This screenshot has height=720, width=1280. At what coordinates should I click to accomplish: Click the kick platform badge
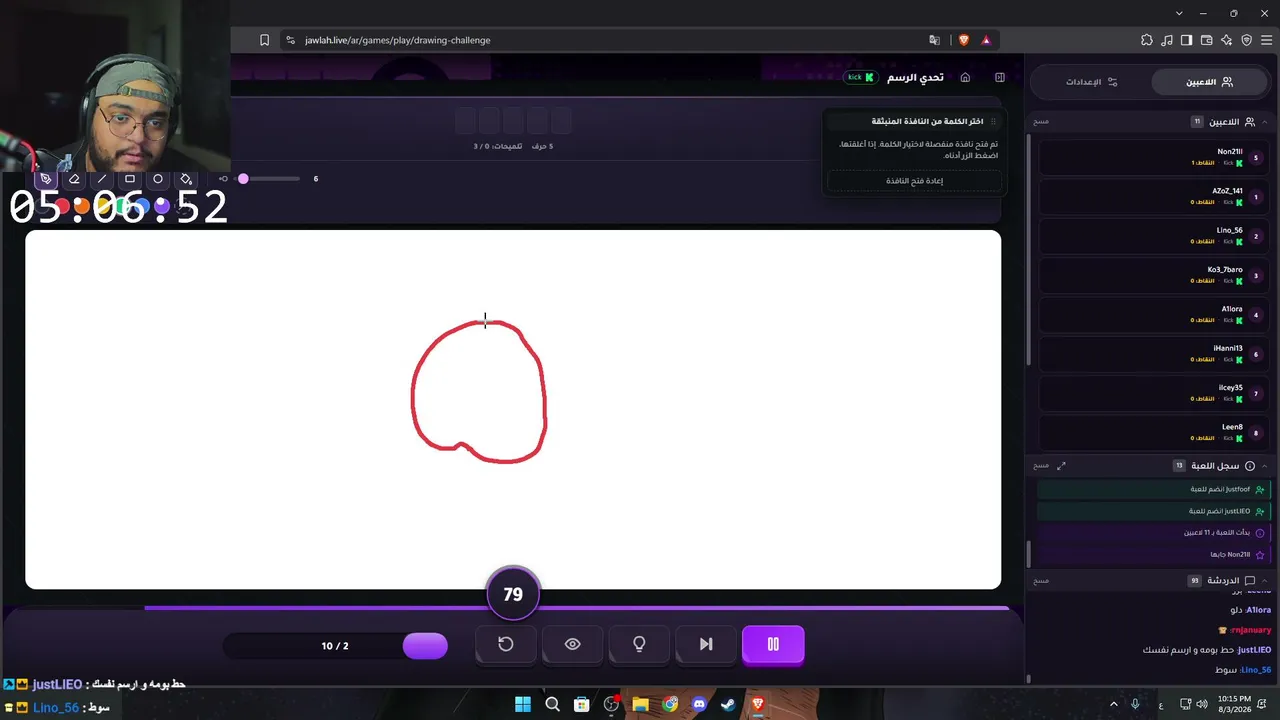point(860,77)
